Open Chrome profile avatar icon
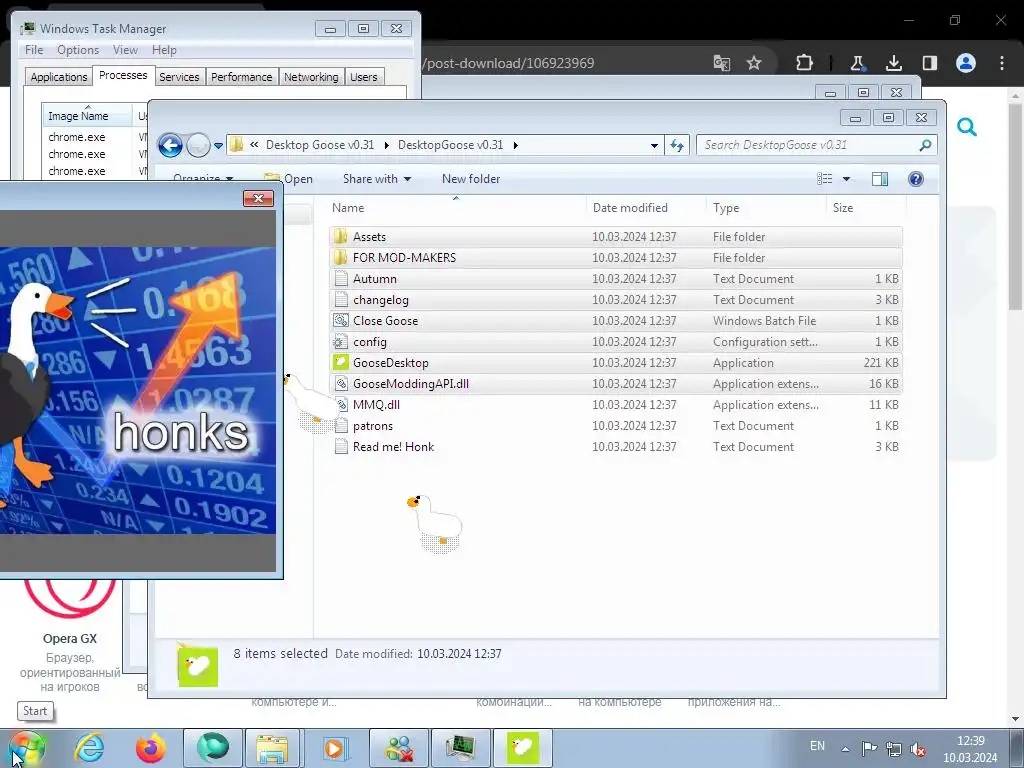1024x768 pixels. pos(966,63)
